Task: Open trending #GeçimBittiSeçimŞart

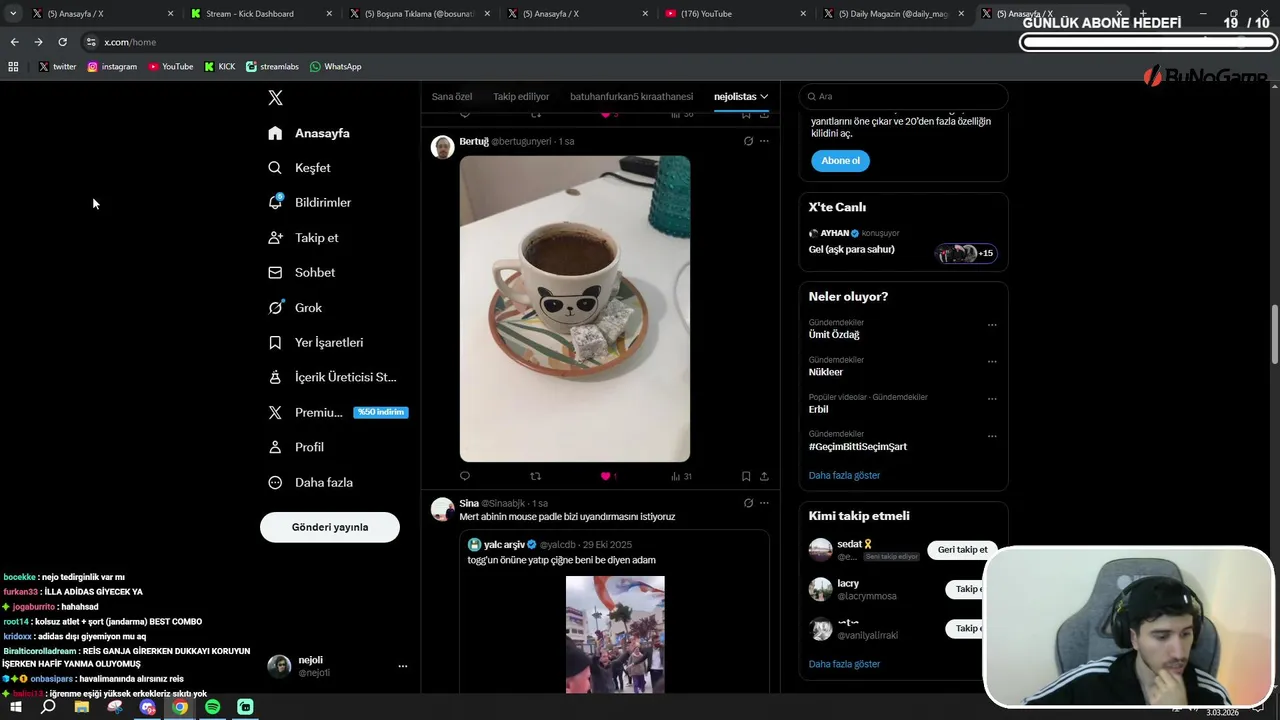Action: click(x=858, y=446)
